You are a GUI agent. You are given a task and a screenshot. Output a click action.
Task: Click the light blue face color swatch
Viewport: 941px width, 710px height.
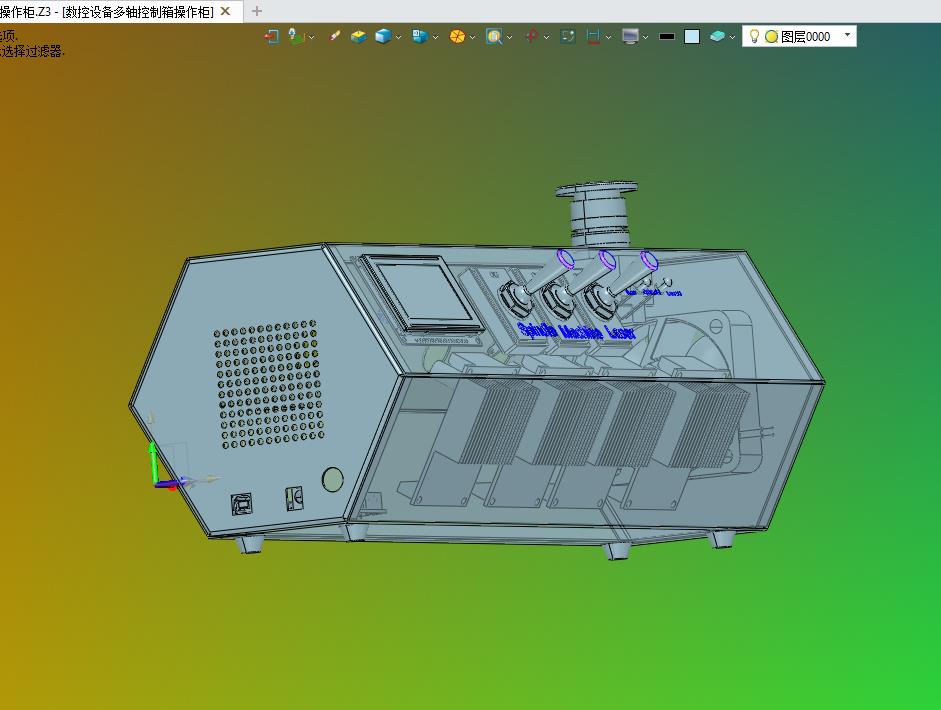[692, 37]
